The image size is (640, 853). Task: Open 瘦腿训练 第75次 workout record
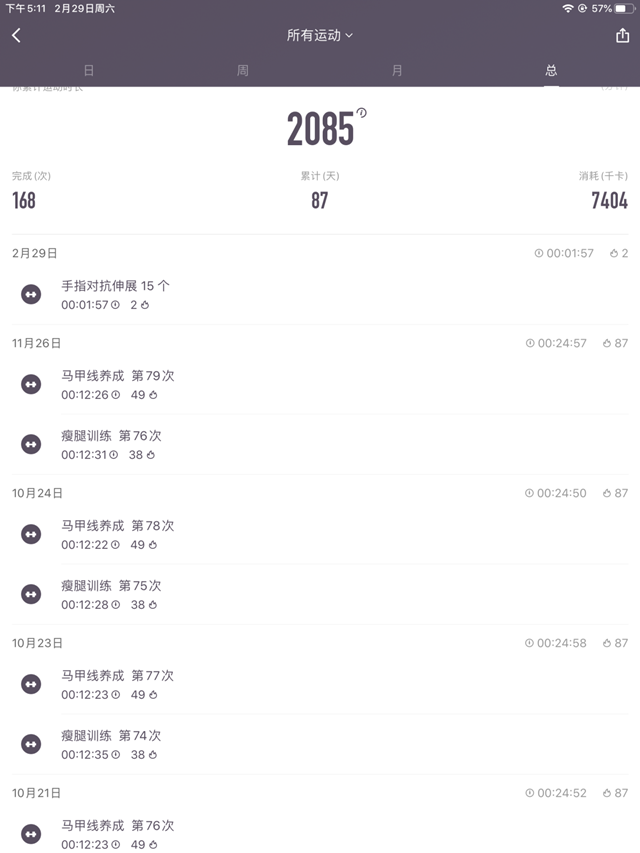[x=111, y=594]
